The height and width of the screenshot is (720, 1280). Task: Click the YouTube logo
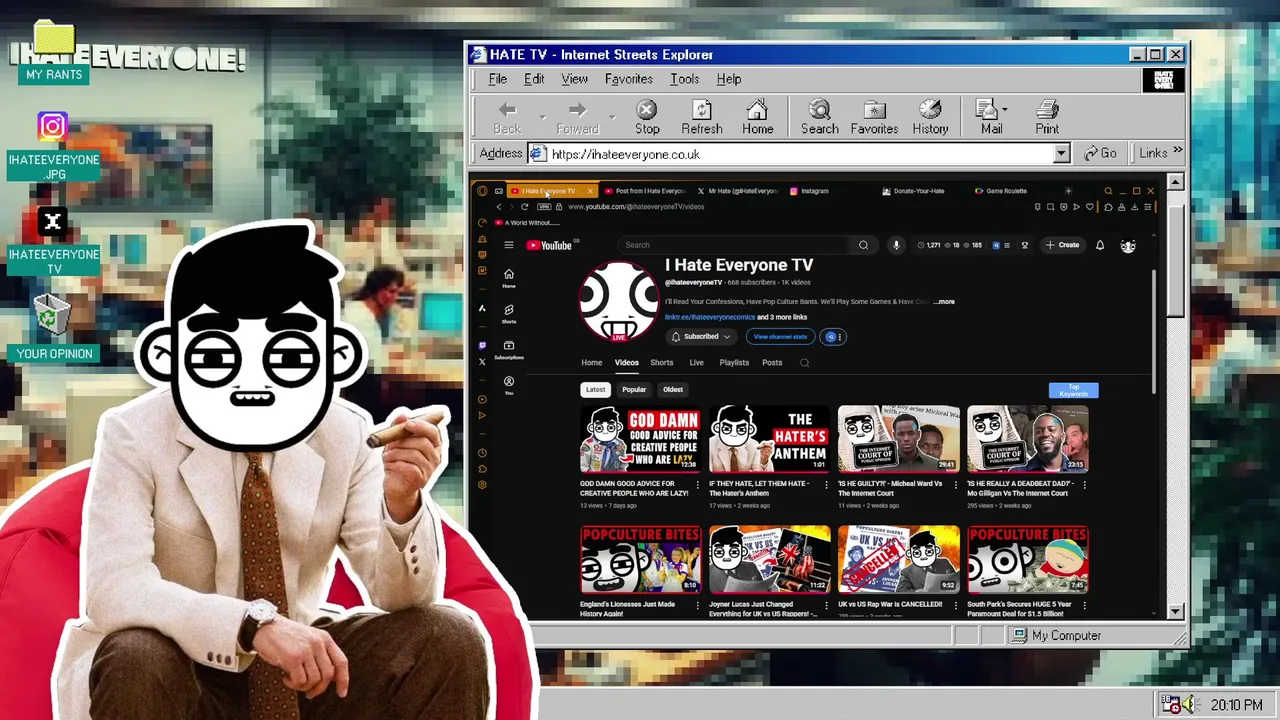tap(549, 245)
